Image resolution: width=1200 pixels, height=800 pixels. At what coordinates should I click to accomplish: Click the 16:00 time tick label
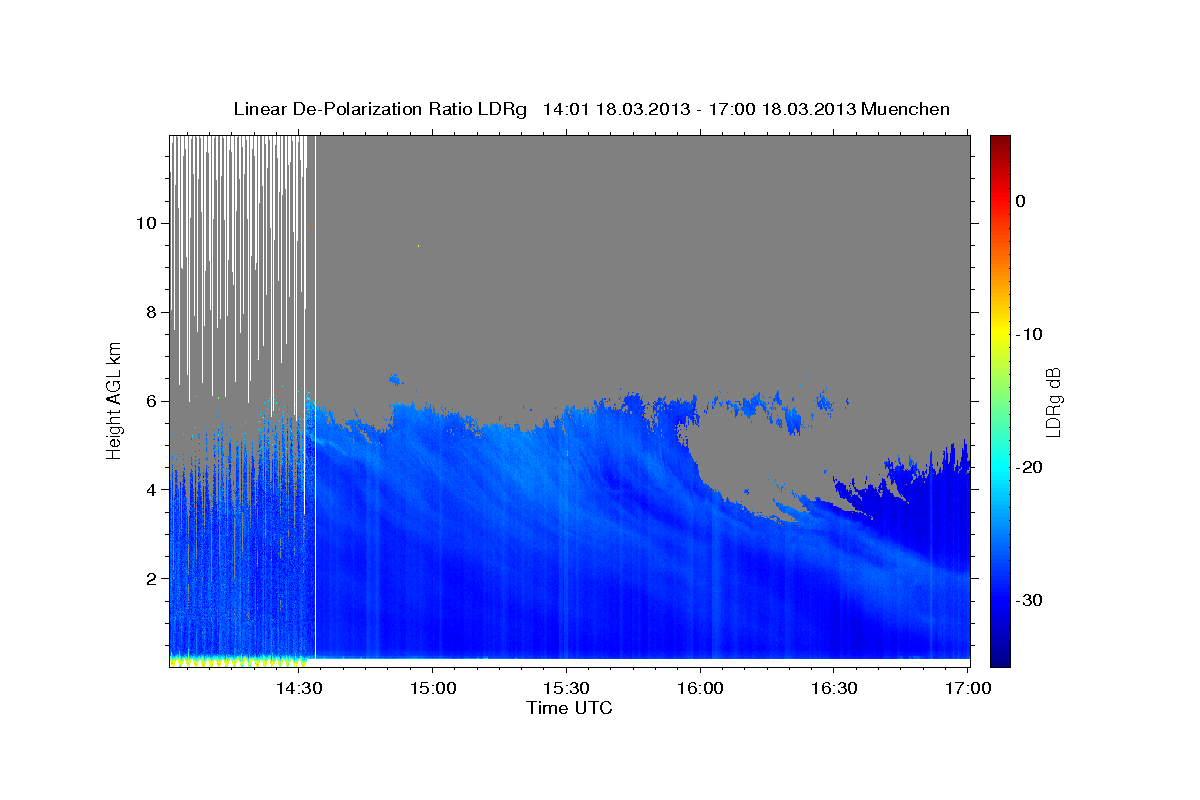[700, 688]
